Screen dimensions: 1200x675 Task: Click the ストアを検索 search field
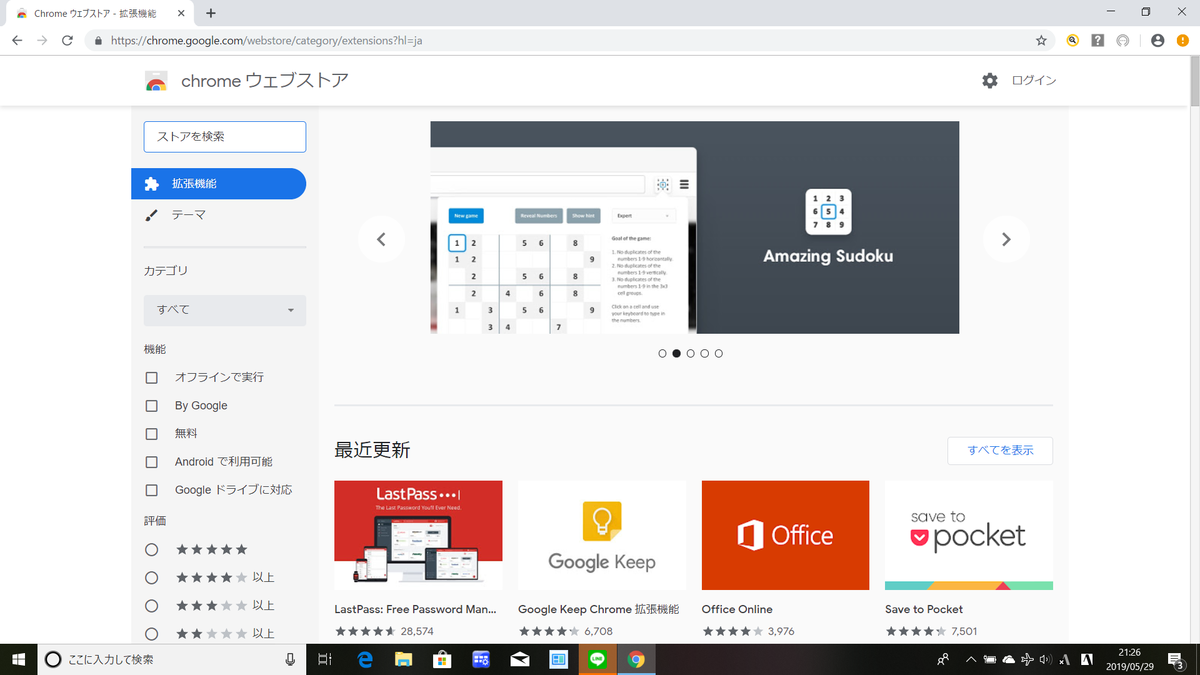coord(225,137)
